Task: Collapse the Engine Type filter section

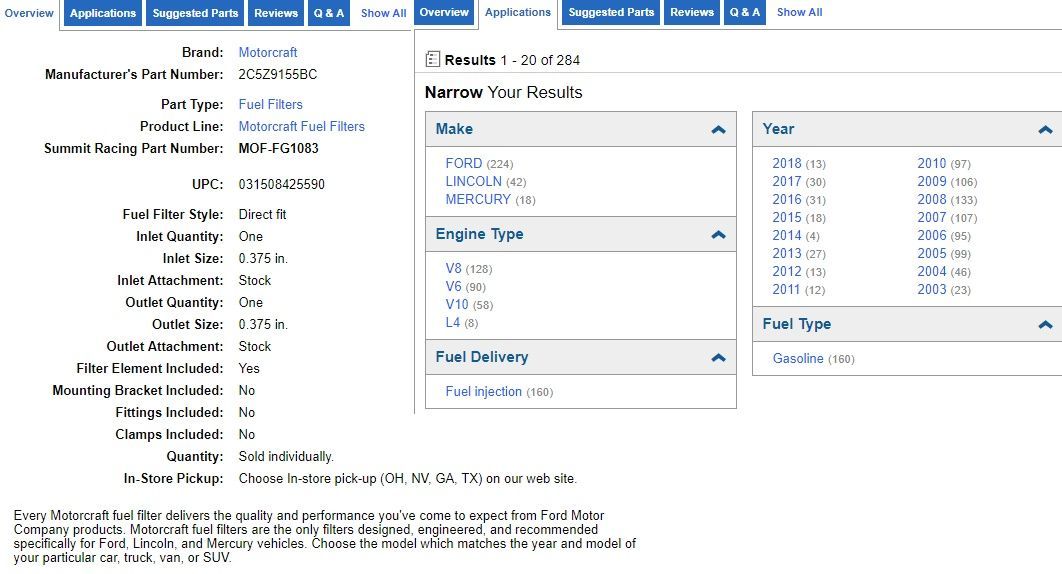Action: tap(718, 235)
